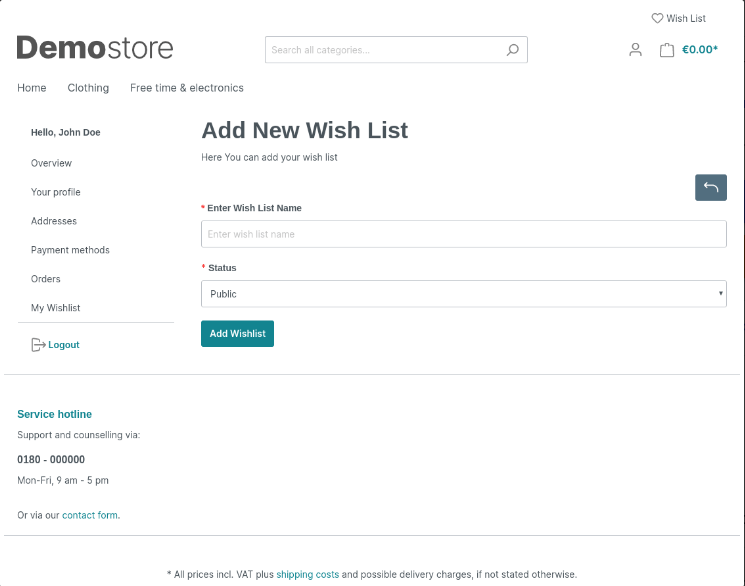Open the Status dropdown
Screen dimensions: 745x586
463,294
